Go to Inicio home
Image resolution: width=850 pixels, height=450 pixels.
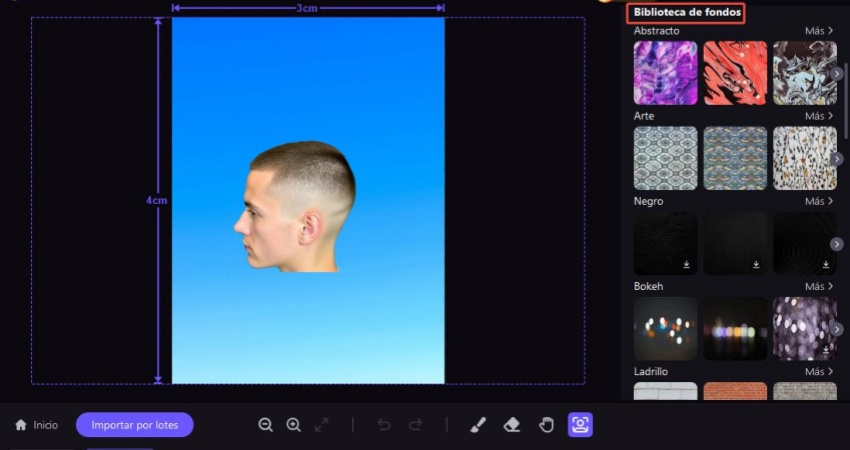click(36, 425)
